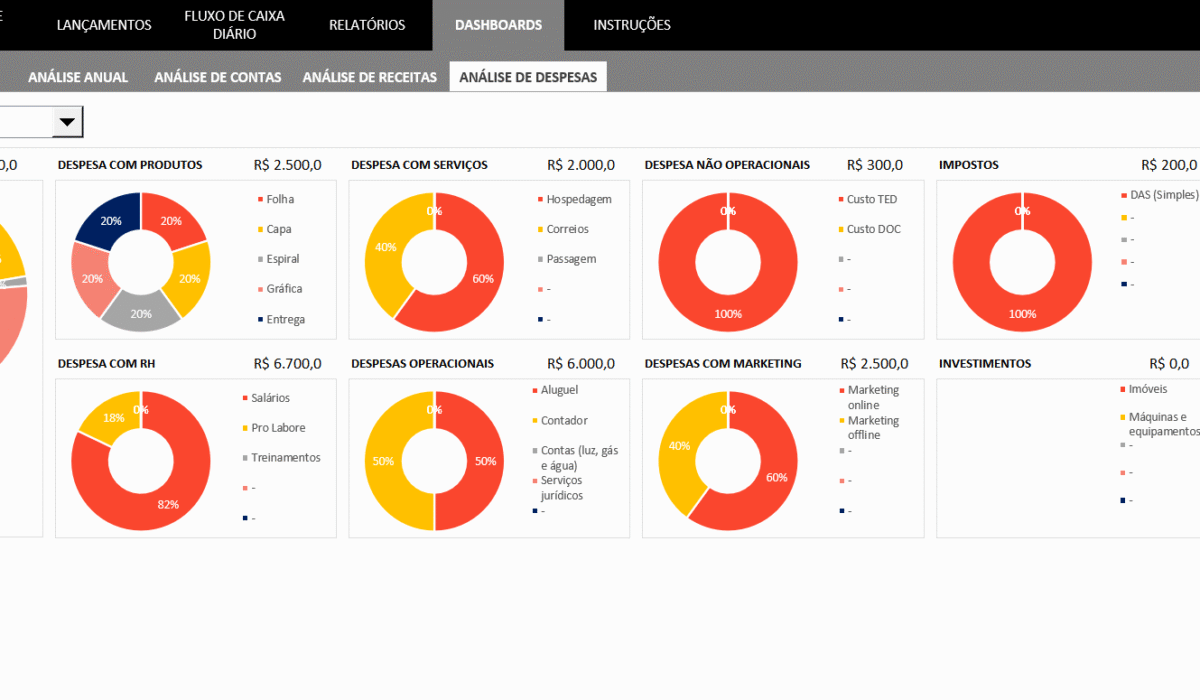Click the yellow Contador 50% slice

click(x=384, y=460)
